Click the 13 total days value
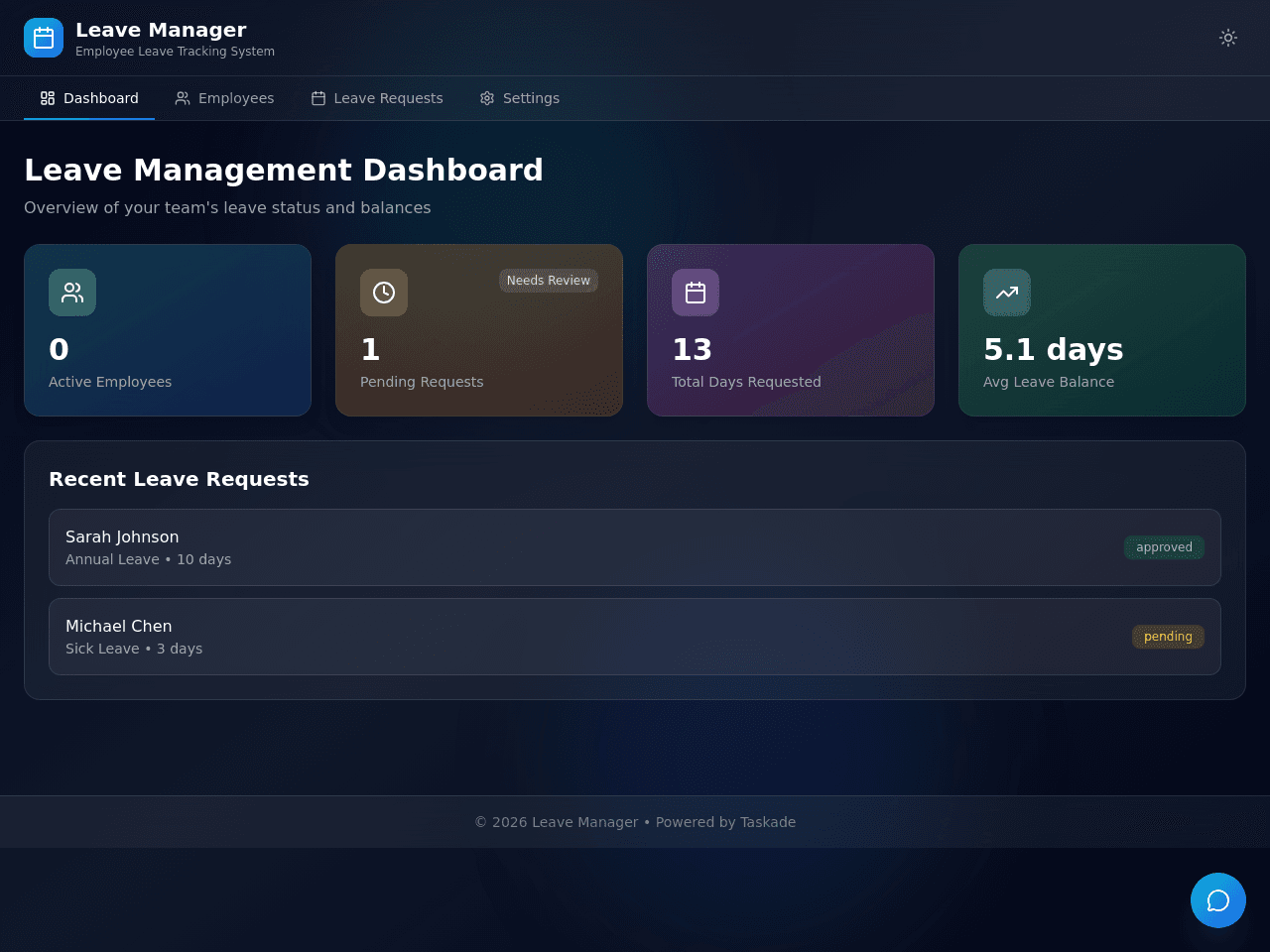Viewport: 1270px width, 952px height. pyautogui.click(x=692, y=349)
